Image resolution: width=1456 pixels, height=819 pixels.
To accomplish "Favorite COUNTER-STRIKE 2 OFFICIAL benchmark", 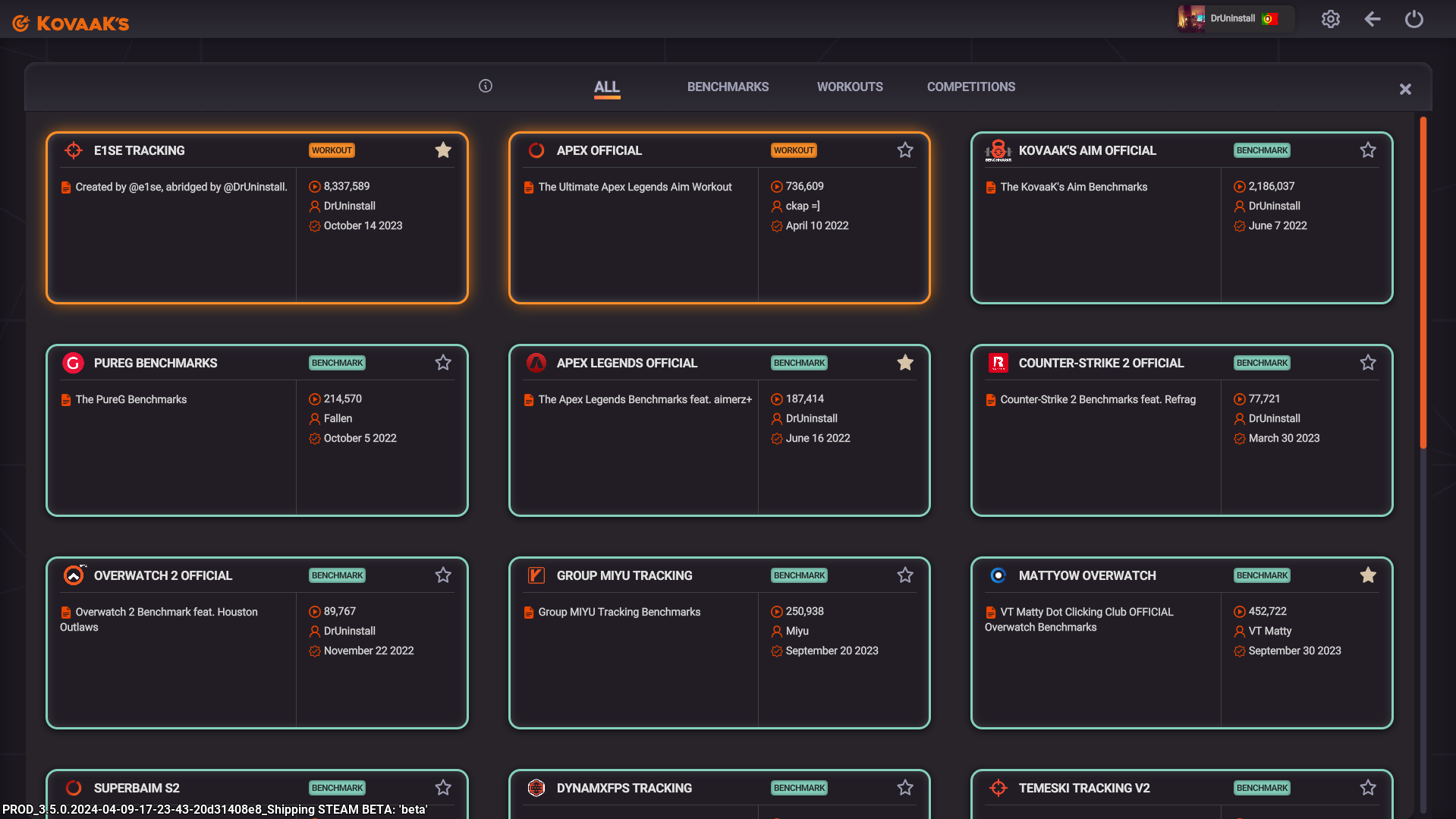I will 1367,363.
